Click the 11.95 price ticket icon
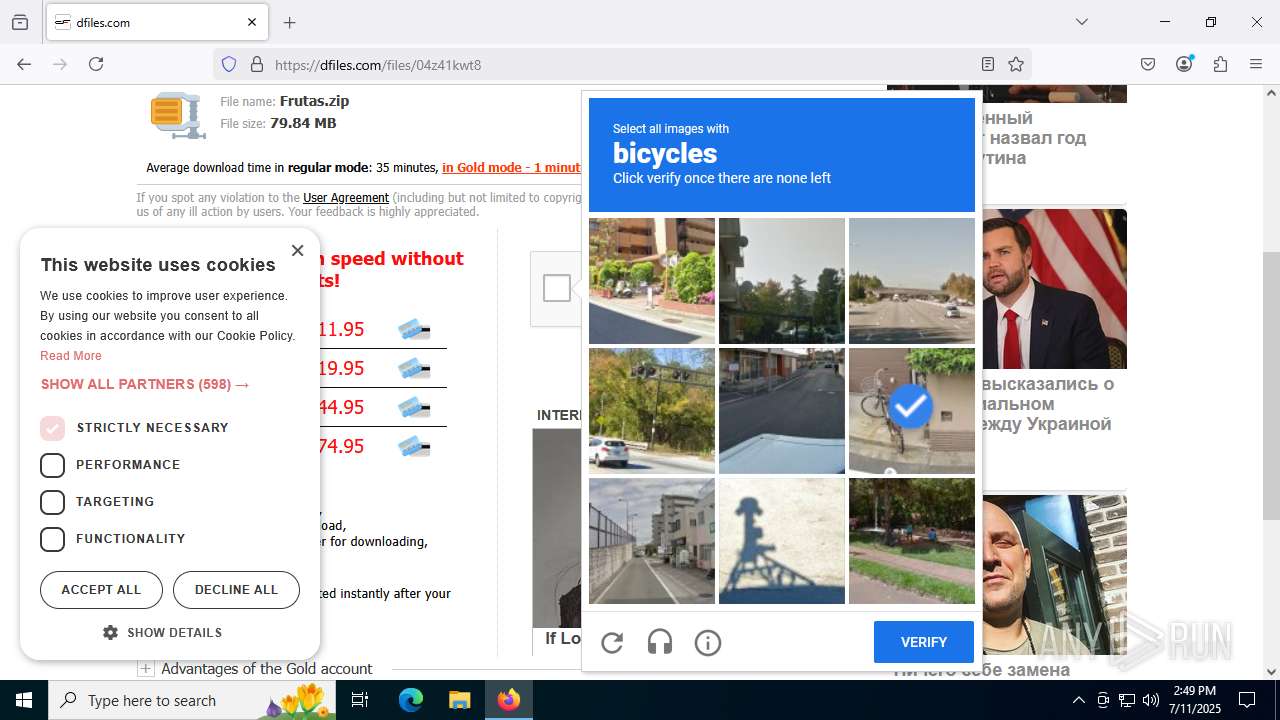The height and width of the screenshot is (720, 1280). (x=414, y=330)
